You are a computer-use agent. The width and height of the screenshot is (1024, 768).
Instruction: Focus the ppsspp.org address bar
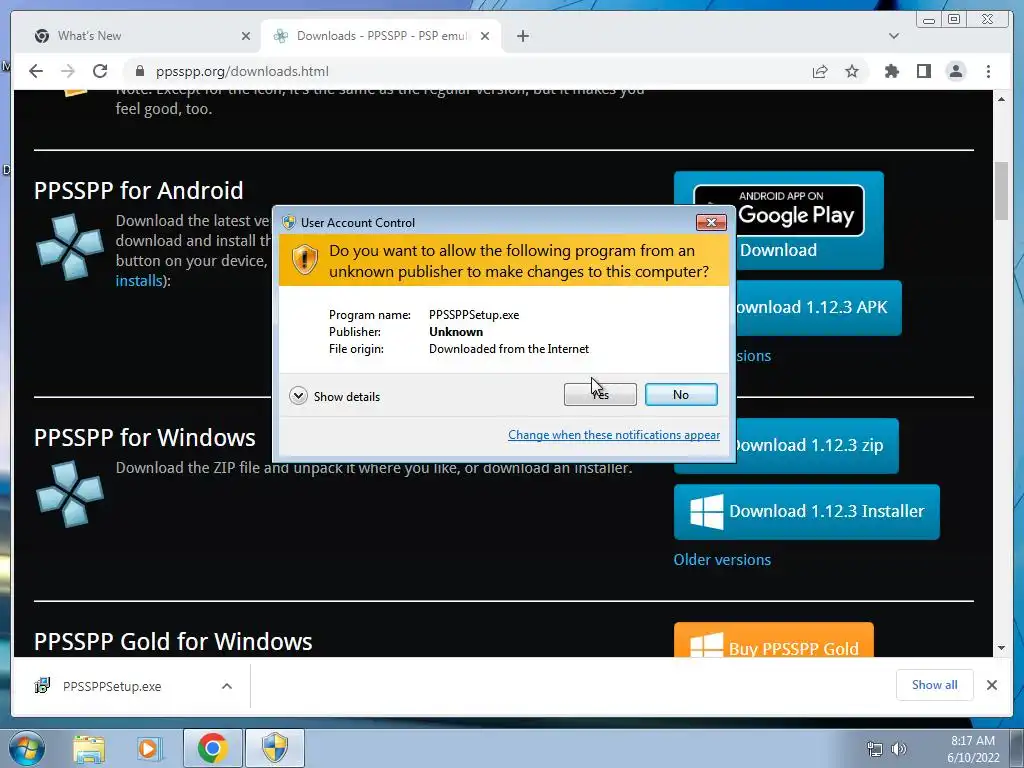470,71
